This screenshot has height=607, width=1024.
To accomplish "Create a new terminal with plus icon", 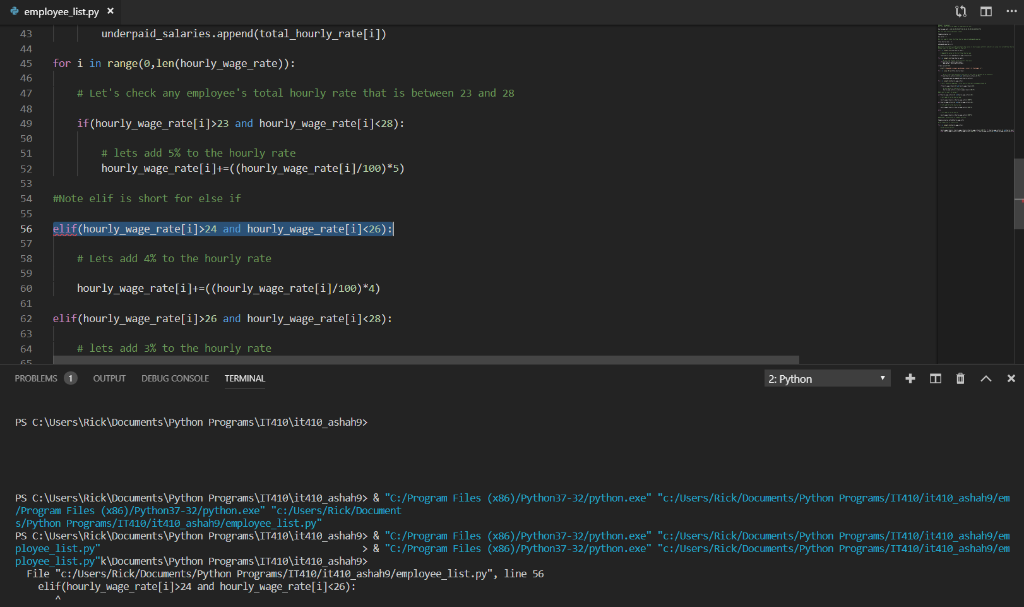I will point(910,379).
